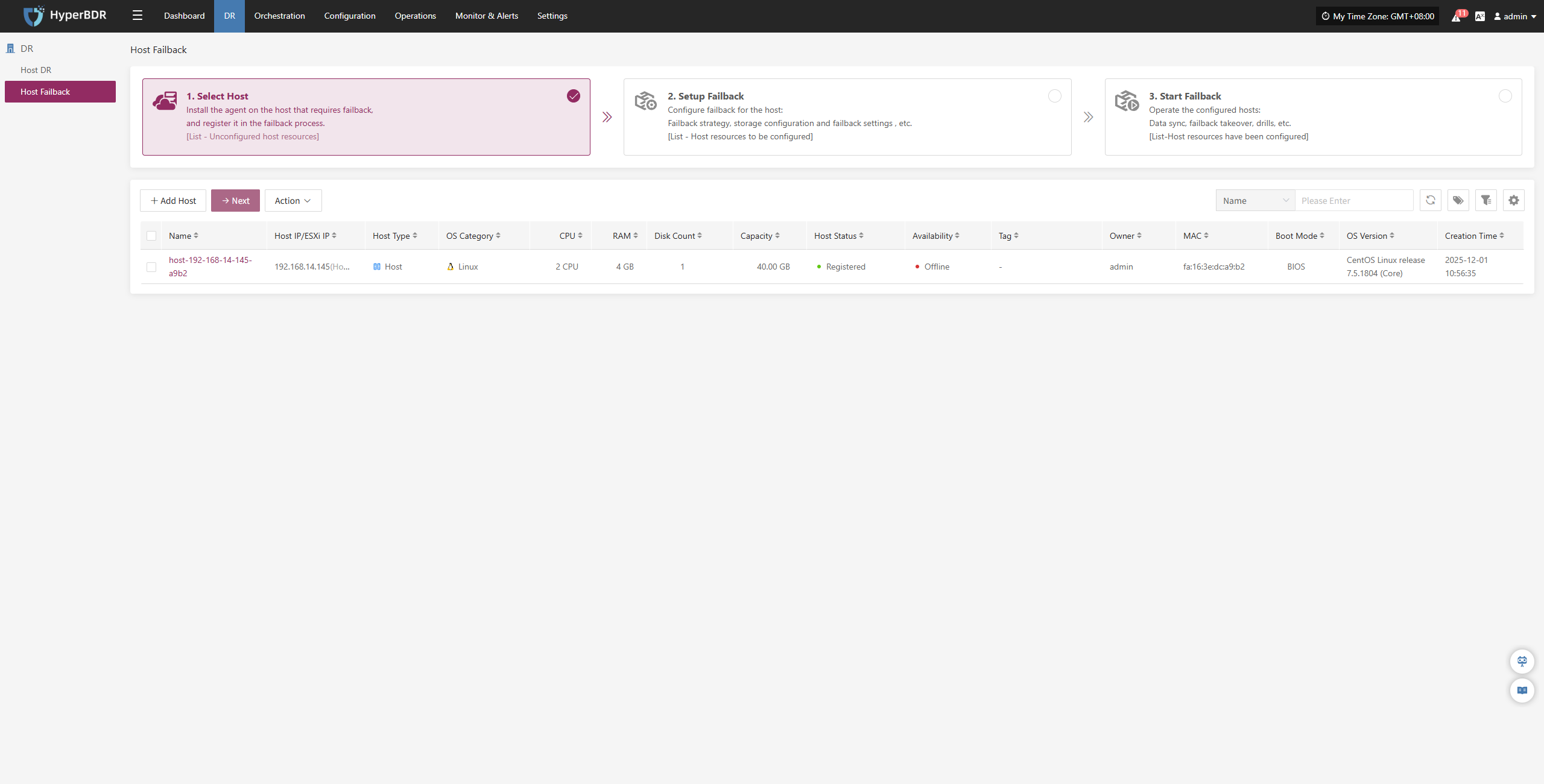1544x784 pixels.
Task: Select all hosts with header checkbox
Action: 151,236
